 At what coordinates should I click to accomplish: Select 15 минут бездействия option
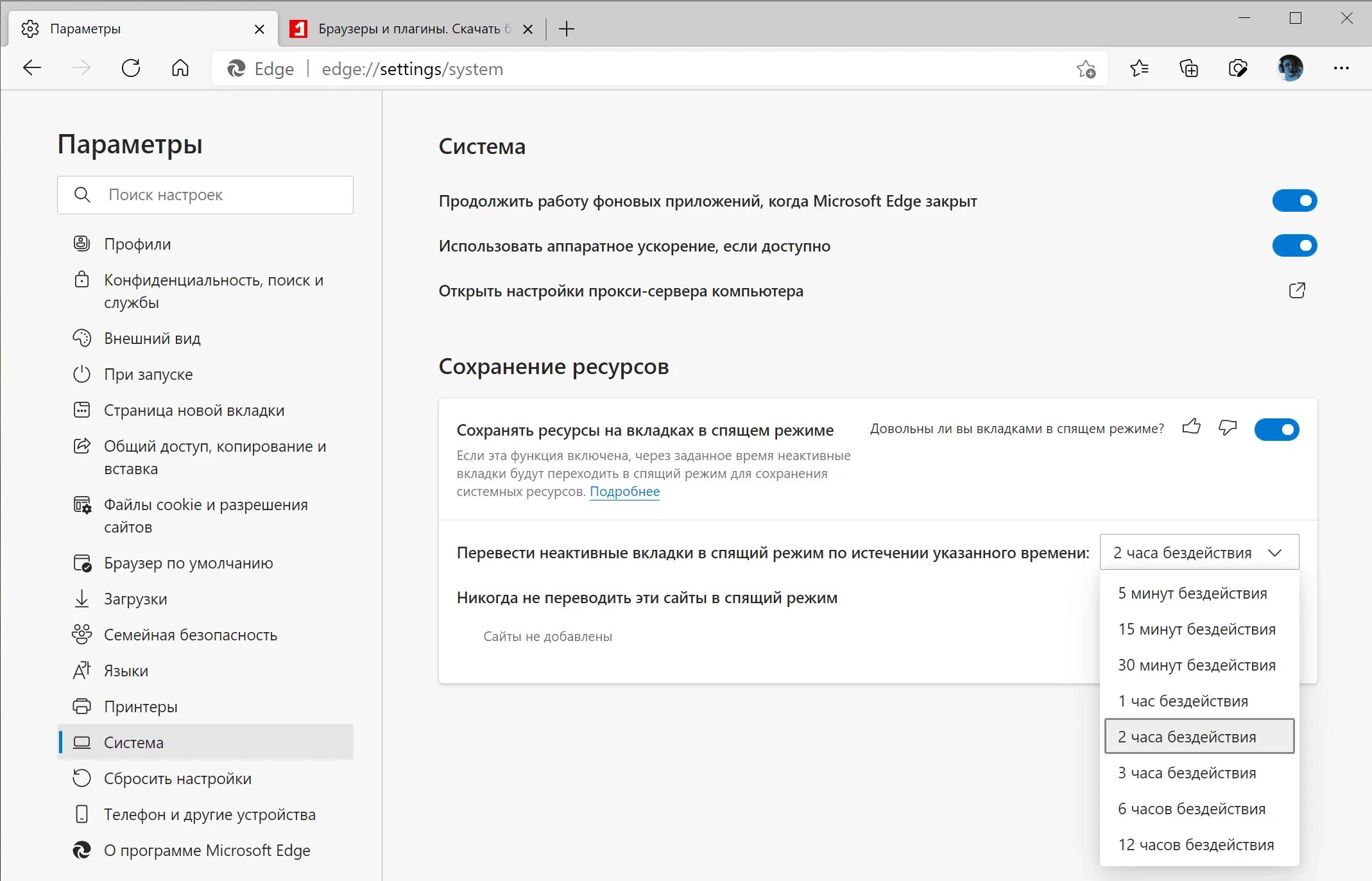pos(1199,629)
